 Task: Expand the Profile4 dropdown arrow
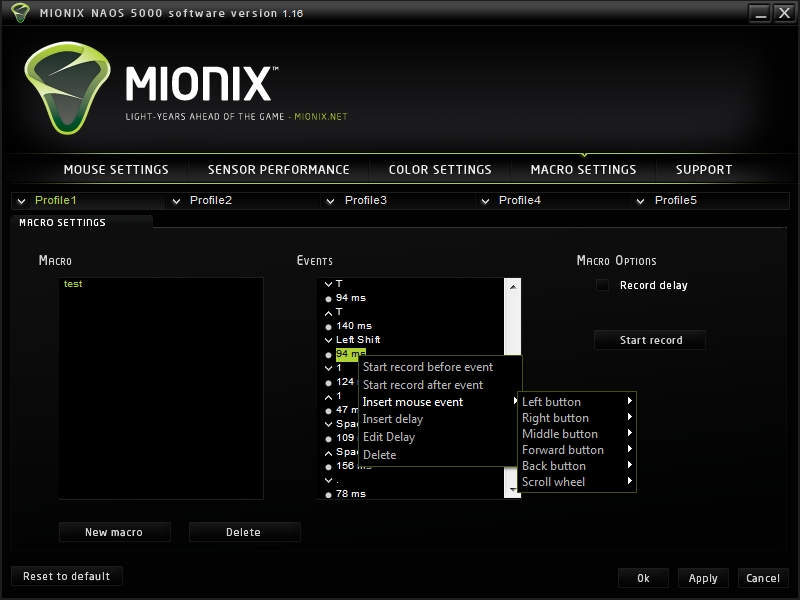click(x=485, y=201)
